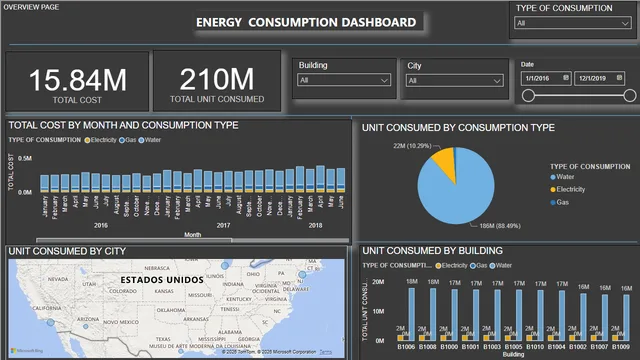
Task: Click Electricity legend entry beside pie chart
Action: [x=567, y=189]
